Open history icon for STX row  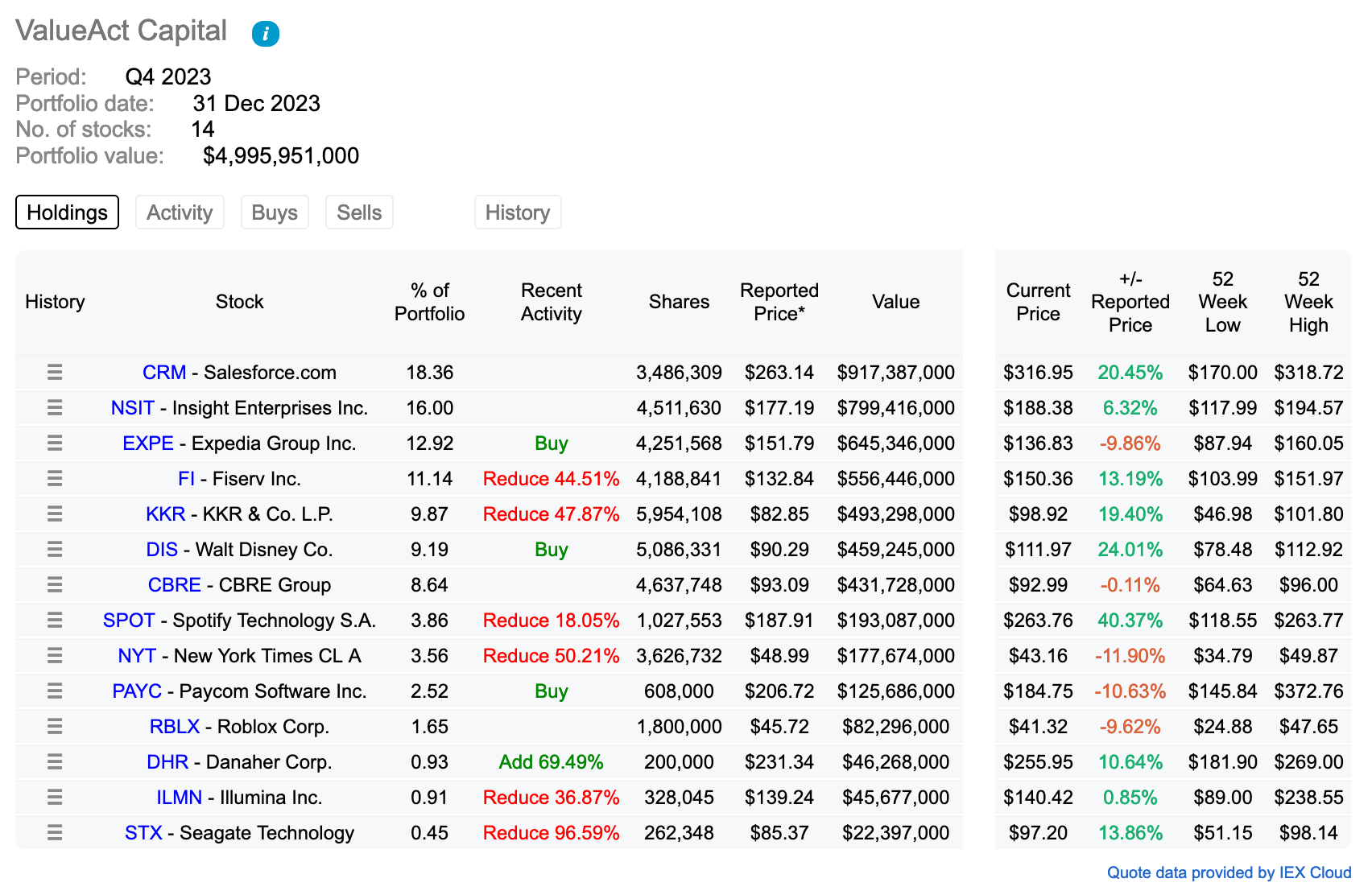(55, 832)
